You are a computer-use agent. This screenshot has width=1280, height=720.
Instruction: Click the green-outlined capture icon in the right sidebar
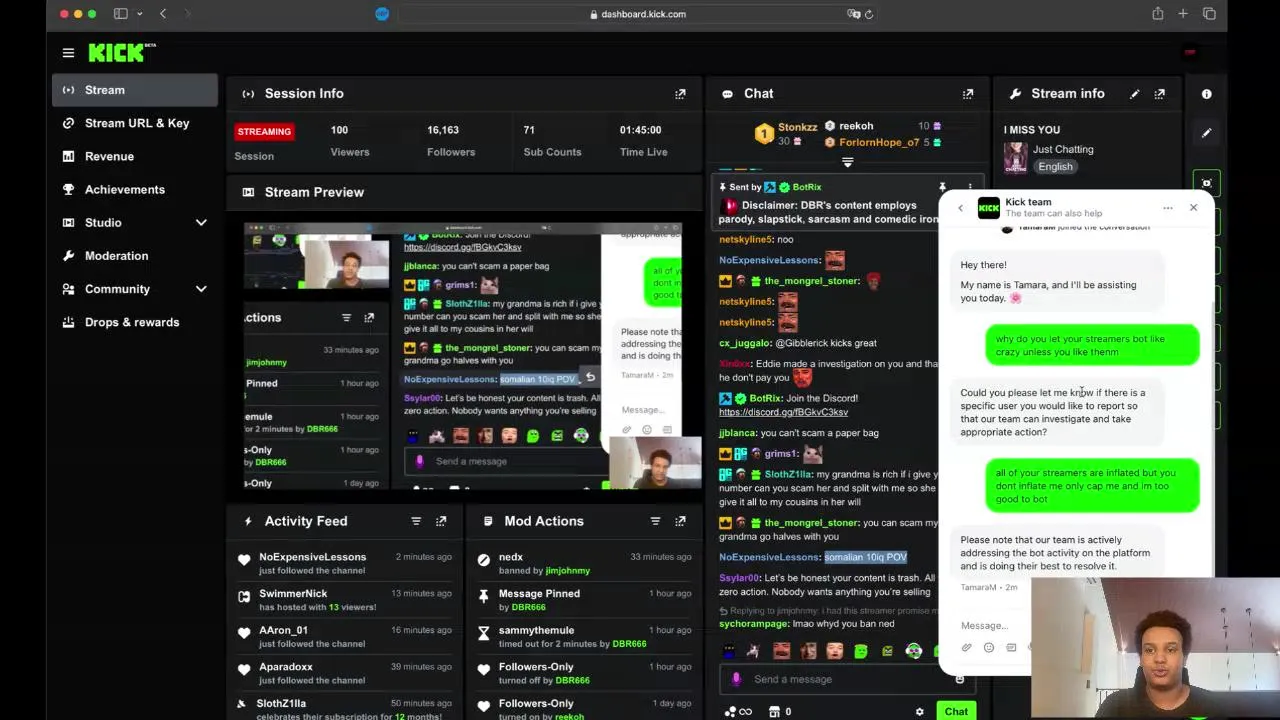click(1206, 183)
